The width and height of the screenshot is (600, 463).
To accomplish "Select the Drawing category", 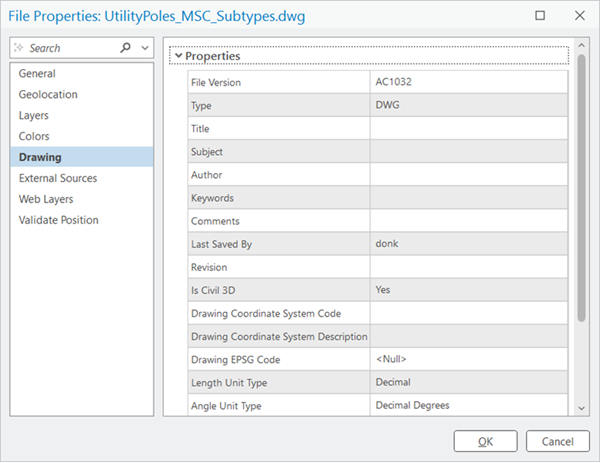I will pyautogui.click(x=40, y=158).
